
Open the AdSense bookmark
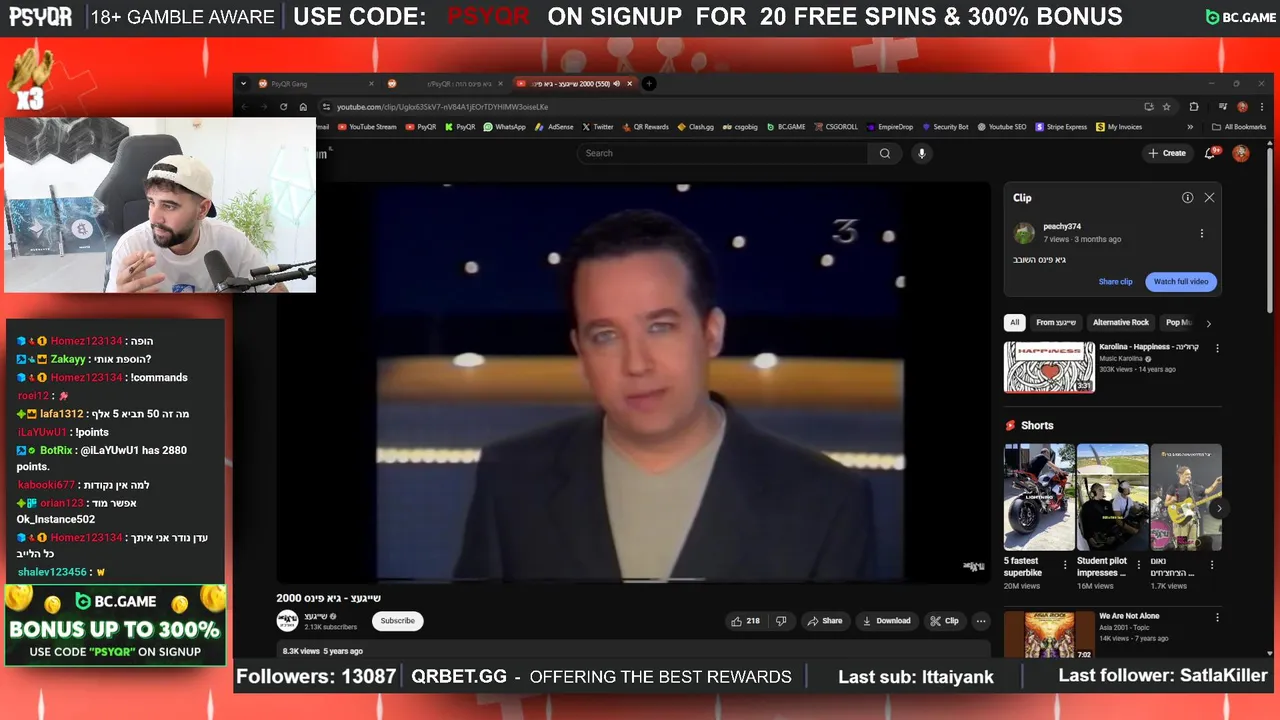pos(555,127)
